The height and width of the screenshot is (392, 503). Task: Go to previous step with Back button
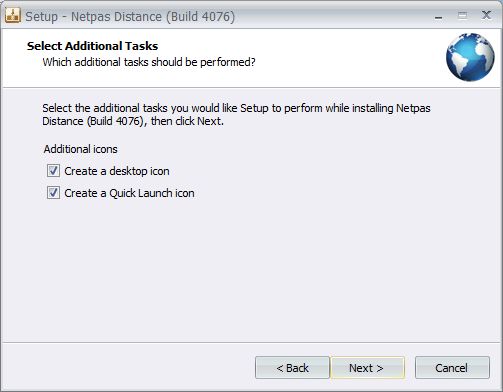tap(292, 368)
